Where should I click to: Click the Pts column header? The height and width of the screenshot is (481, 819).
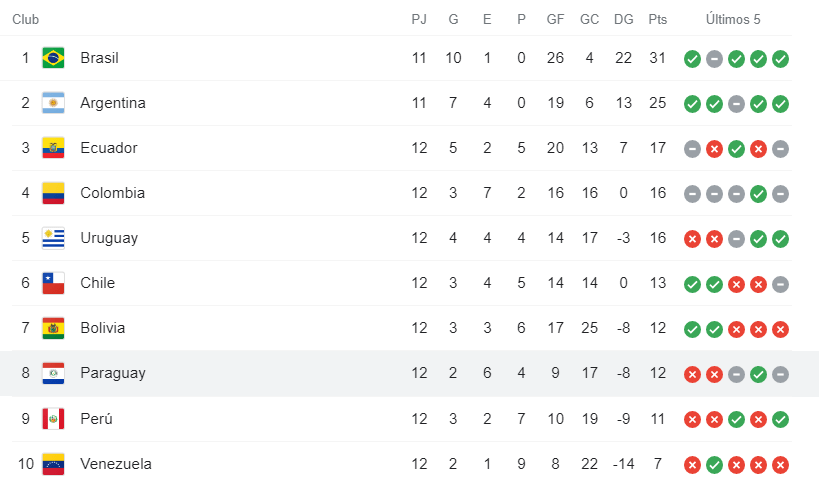657,19
